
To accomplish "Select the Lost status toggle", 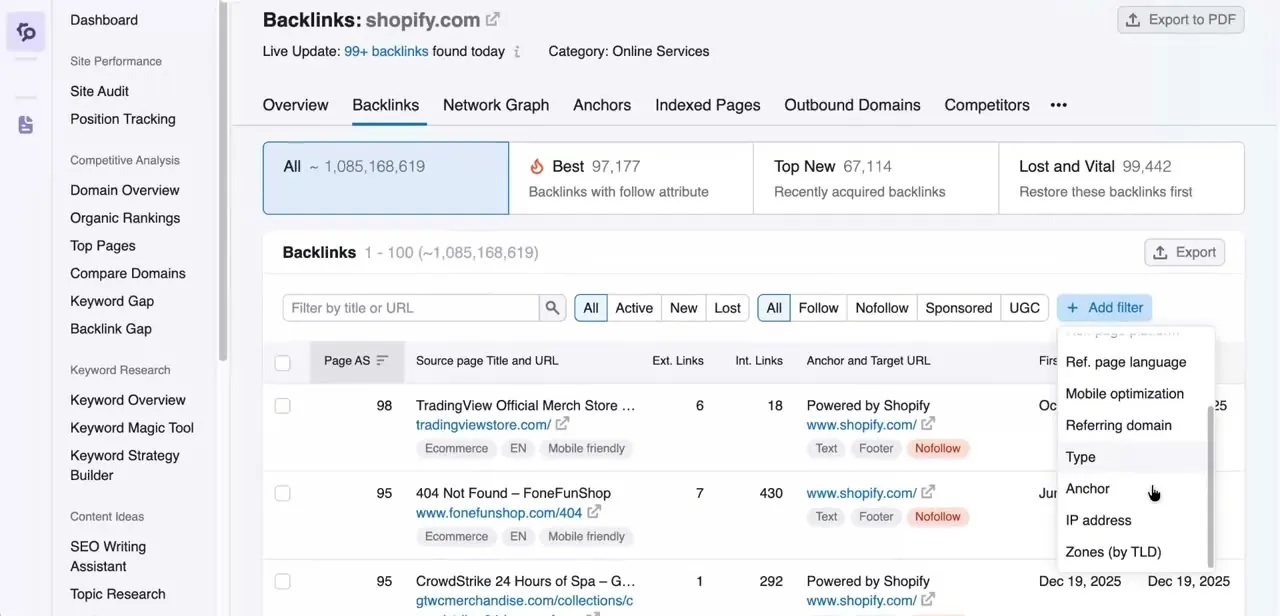I will (x=728, y=308).
